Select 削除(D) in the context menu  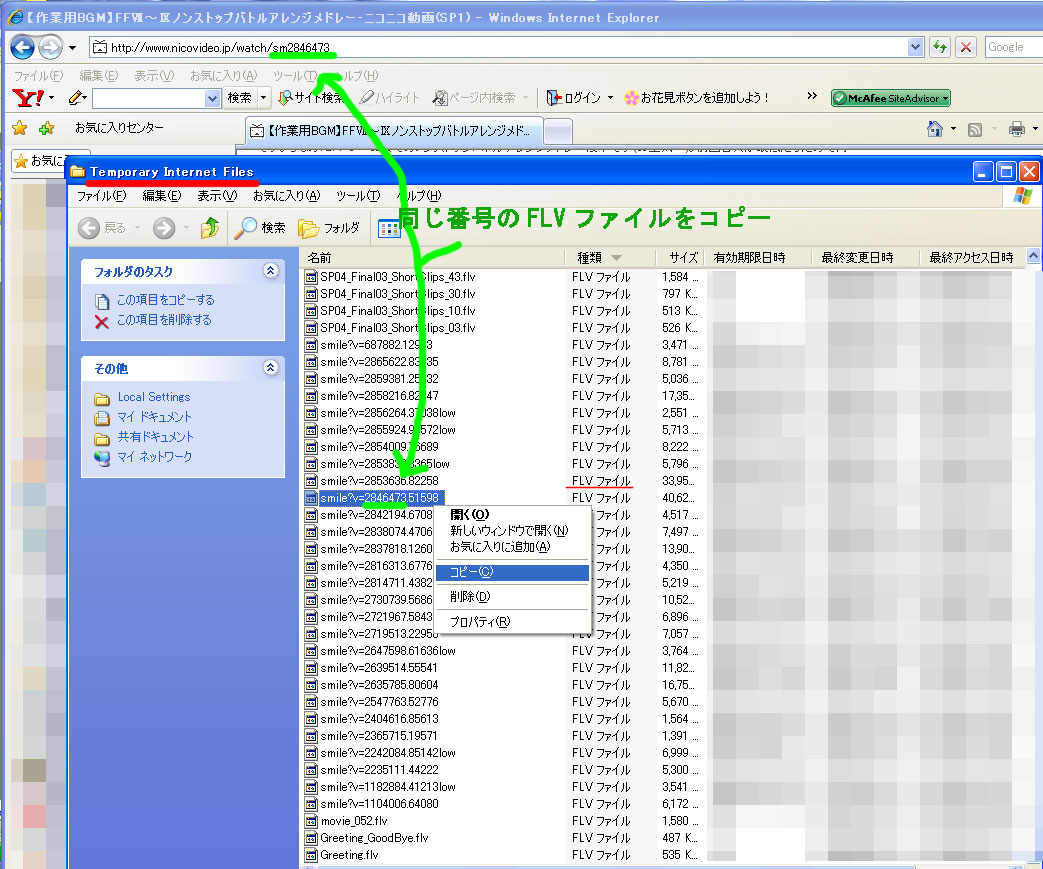[512, 597]
